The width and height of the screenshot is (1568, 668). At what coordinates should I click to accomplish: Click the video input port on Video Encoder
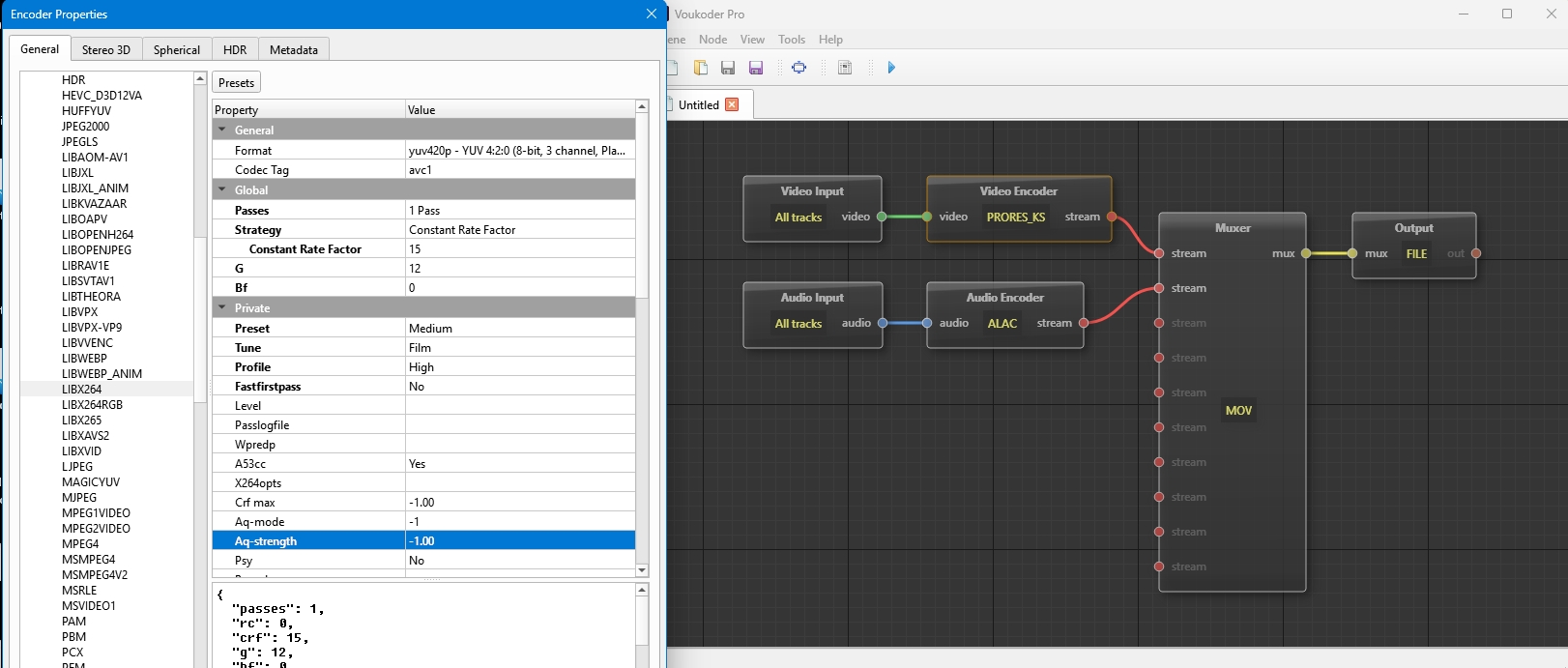point(927,217)
